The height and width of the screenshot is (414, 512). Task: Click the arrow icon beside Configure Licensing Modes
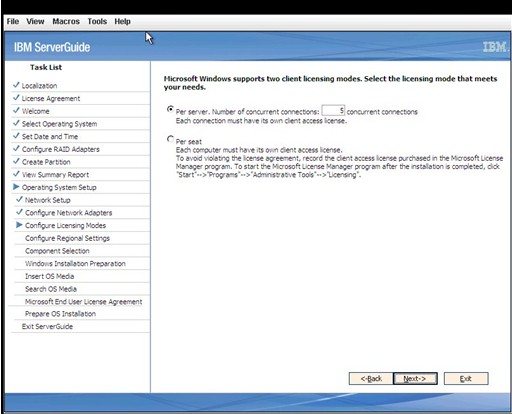pos(19,225)
